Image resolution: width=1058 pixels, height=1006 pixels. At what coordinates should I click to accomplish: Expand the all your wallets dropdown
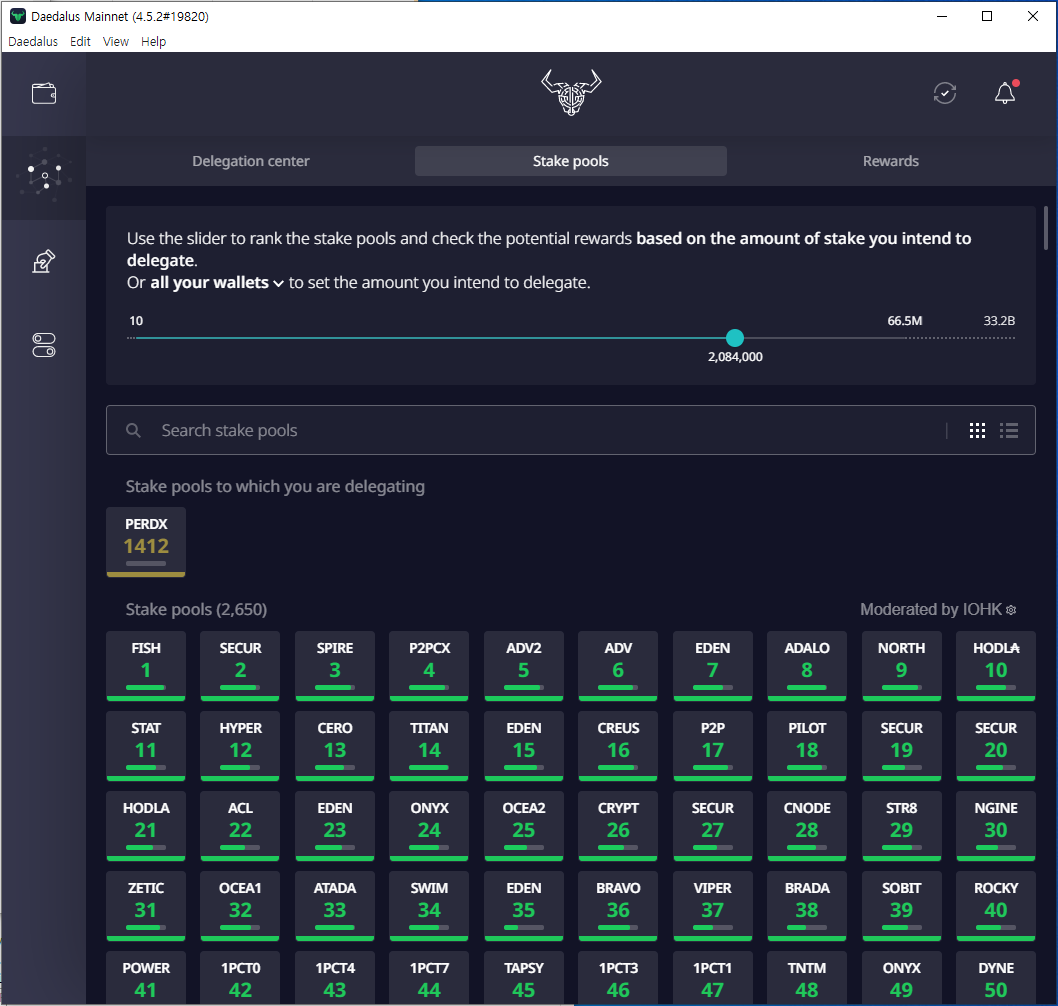pyautogui.click(x=217, y=282)
